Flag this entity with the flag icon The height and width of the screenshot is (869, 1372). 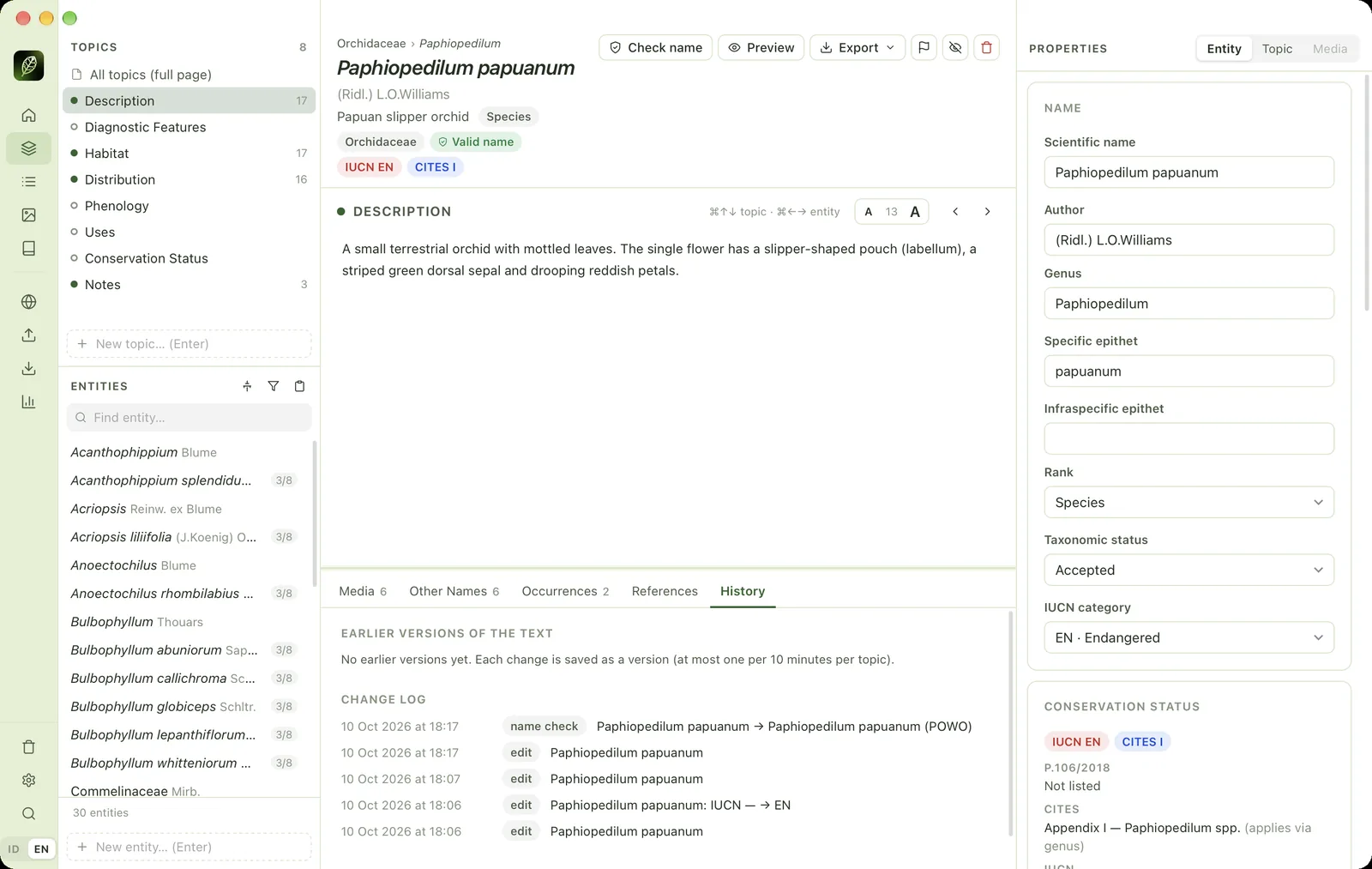point(924,48)
